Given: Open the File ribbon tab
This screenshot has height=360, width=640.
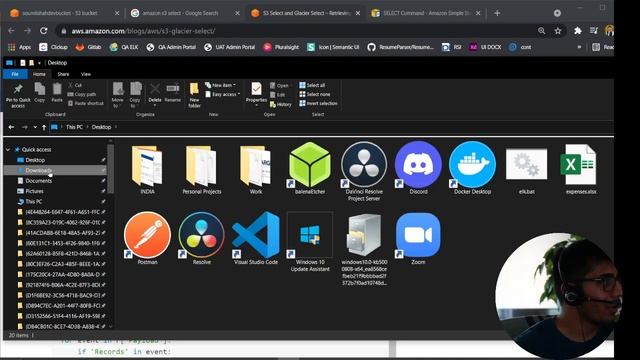Looking at the screenshot, I should [x=15, y=74].
